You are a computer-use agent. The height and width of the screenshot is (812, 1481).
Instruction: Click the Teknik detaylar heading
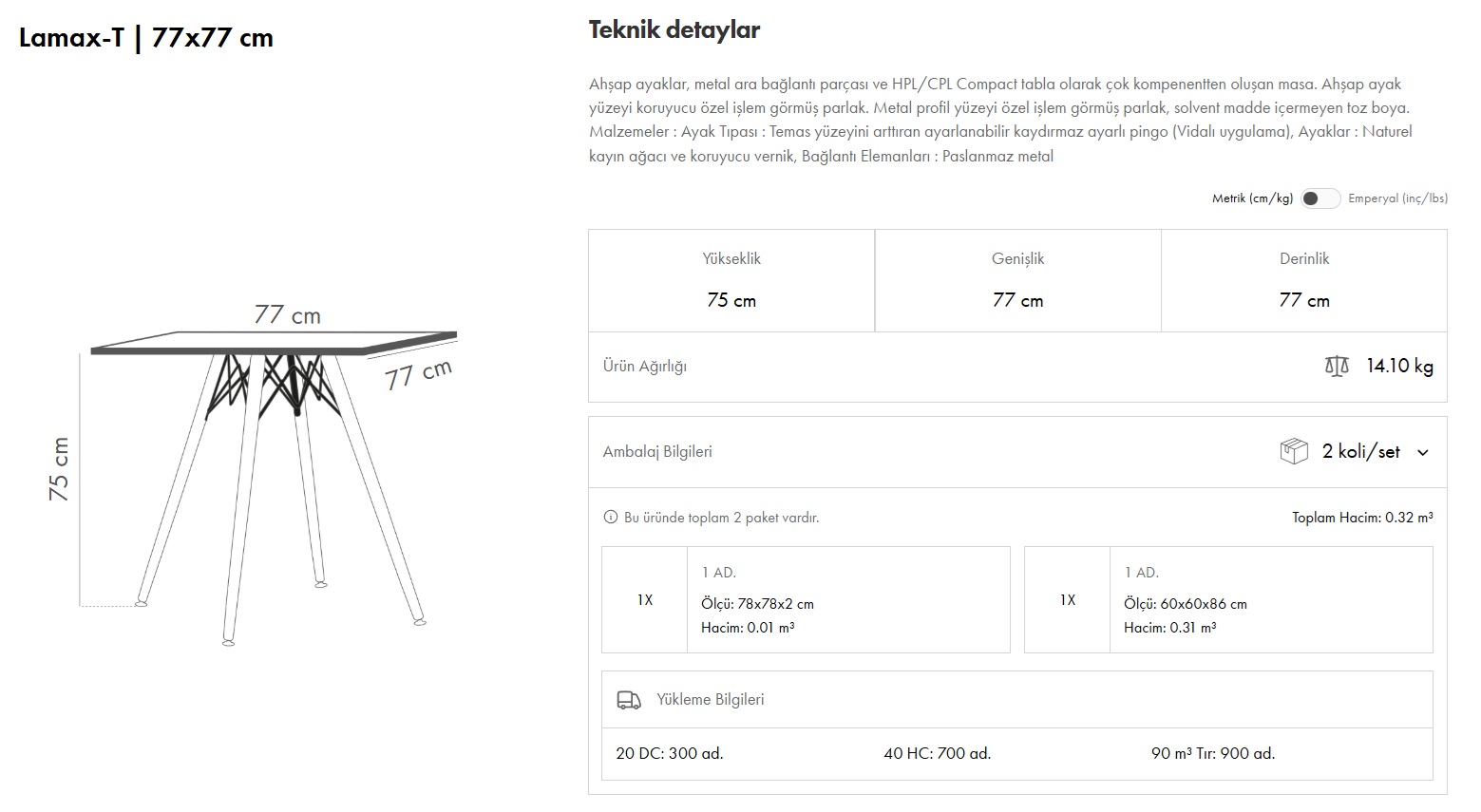pyautogui.click(x=674, y=30)
